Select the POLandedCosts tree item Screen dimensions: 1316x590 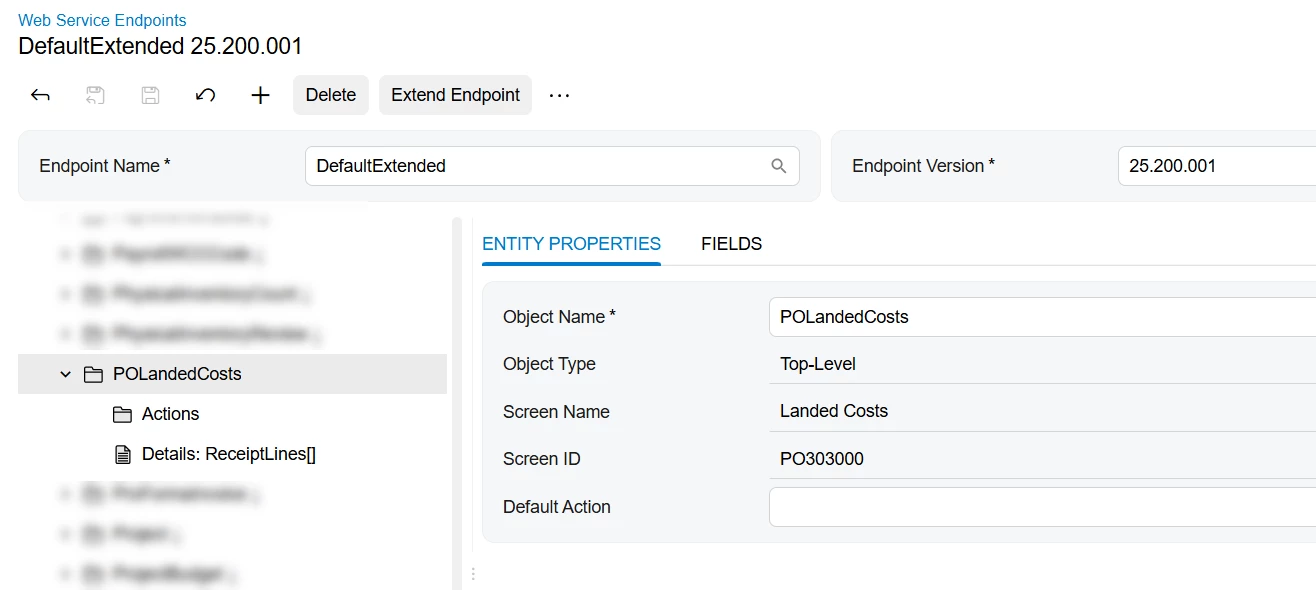point(177,374)
